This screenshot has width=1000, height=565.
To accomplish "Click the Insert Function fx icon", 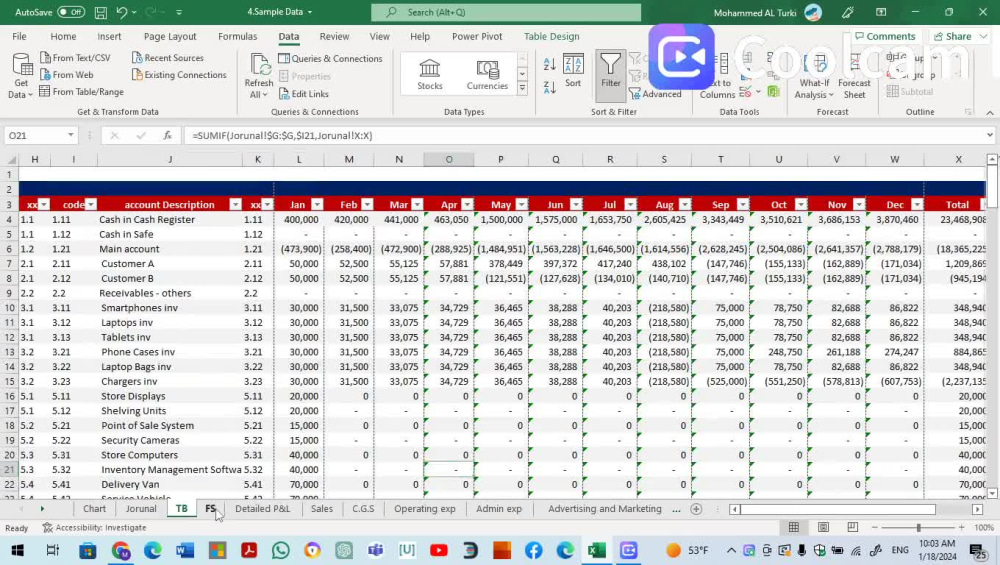I will (x=167, y=135).
